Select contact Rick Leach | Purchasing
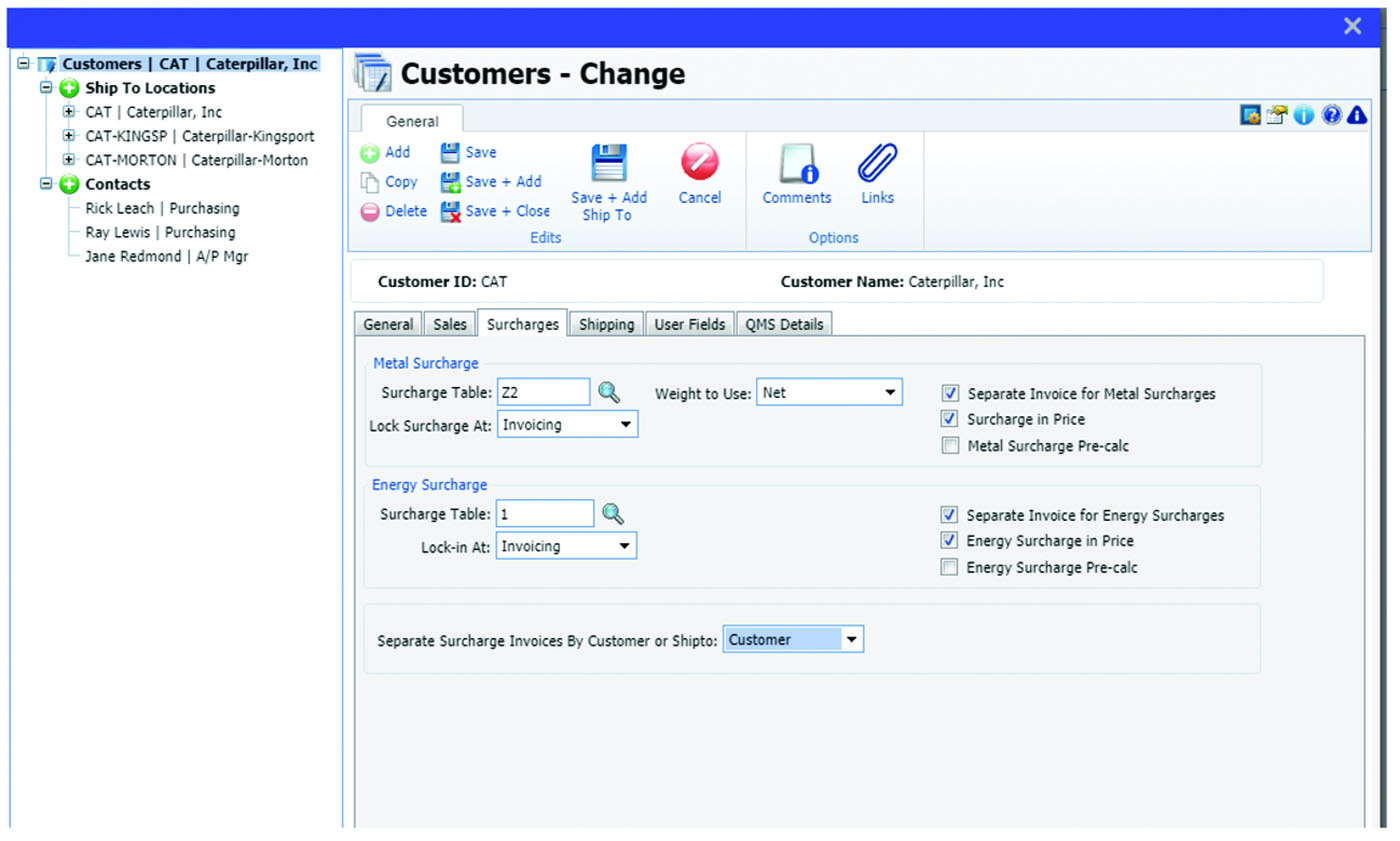The image size is (1400, 841). coord(162,208)
